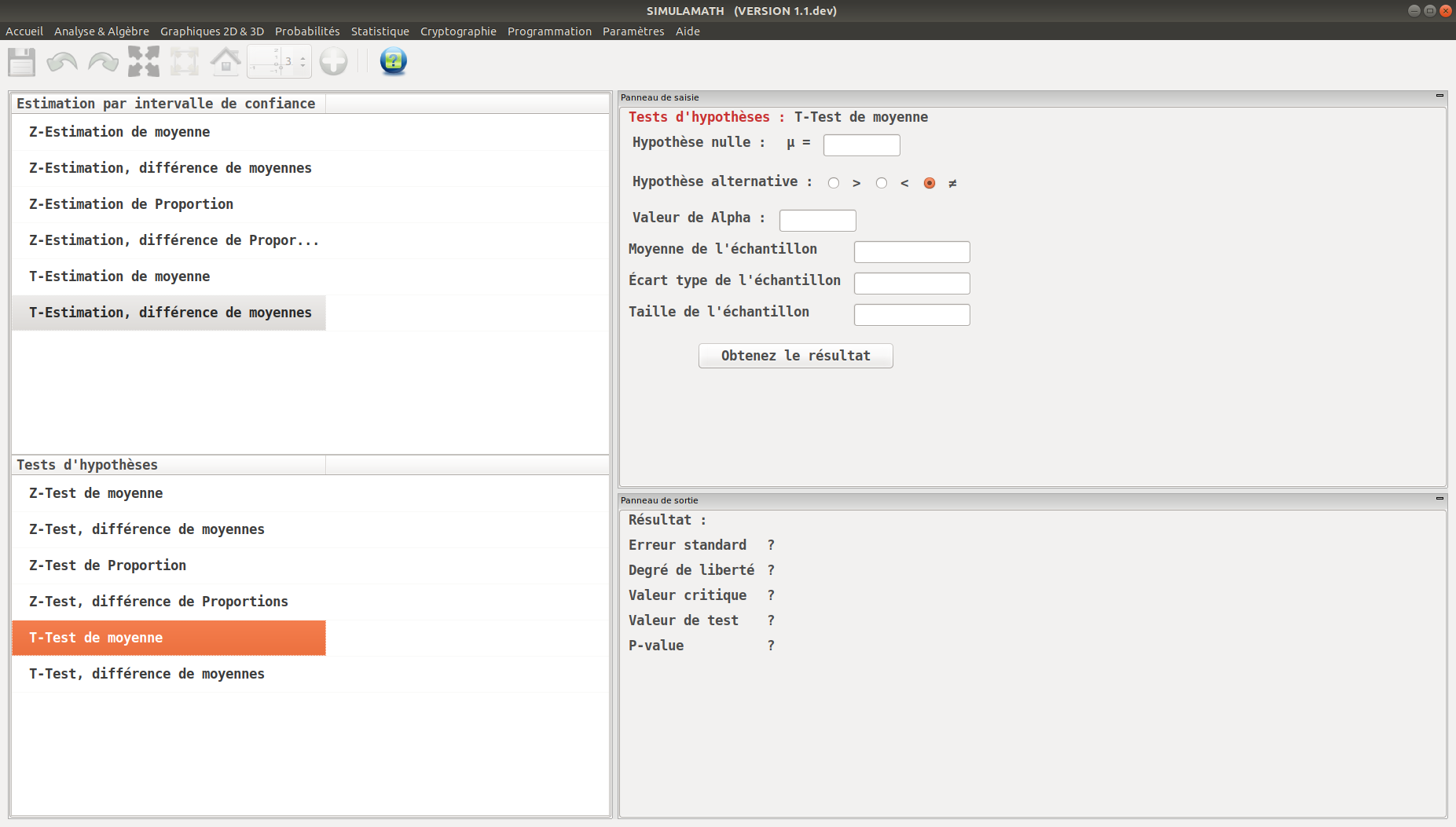Open the Programmation menu

coord(549,31)
